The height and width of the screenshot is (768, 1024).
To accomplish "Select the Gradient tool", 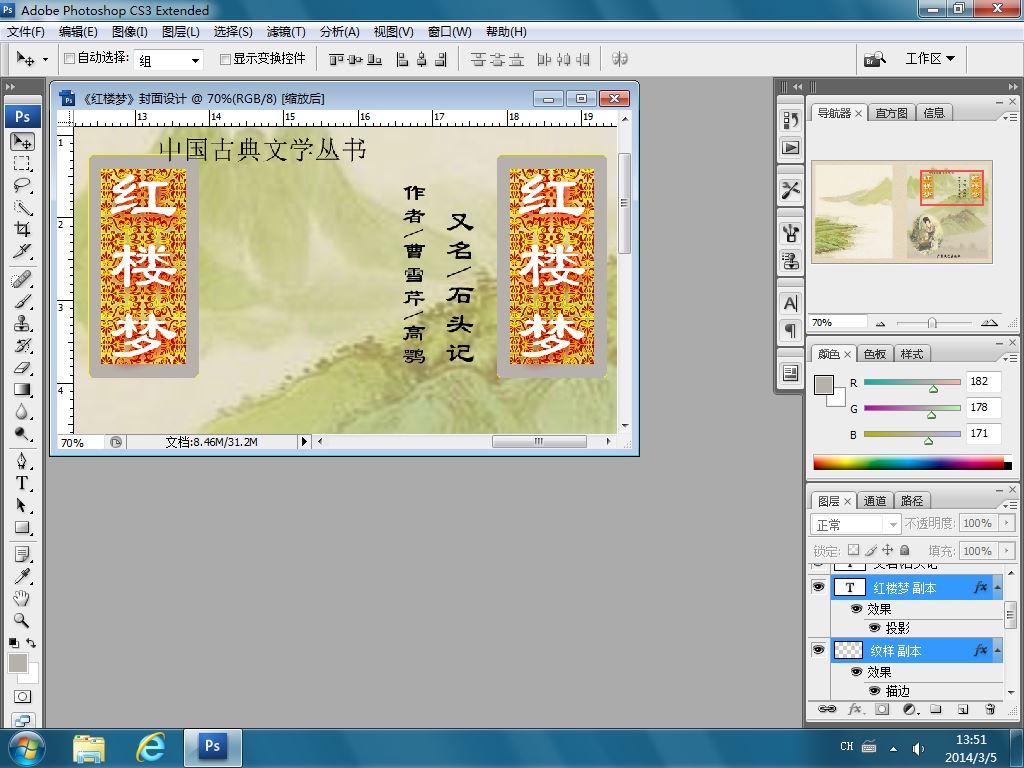I will coord(22,390).
